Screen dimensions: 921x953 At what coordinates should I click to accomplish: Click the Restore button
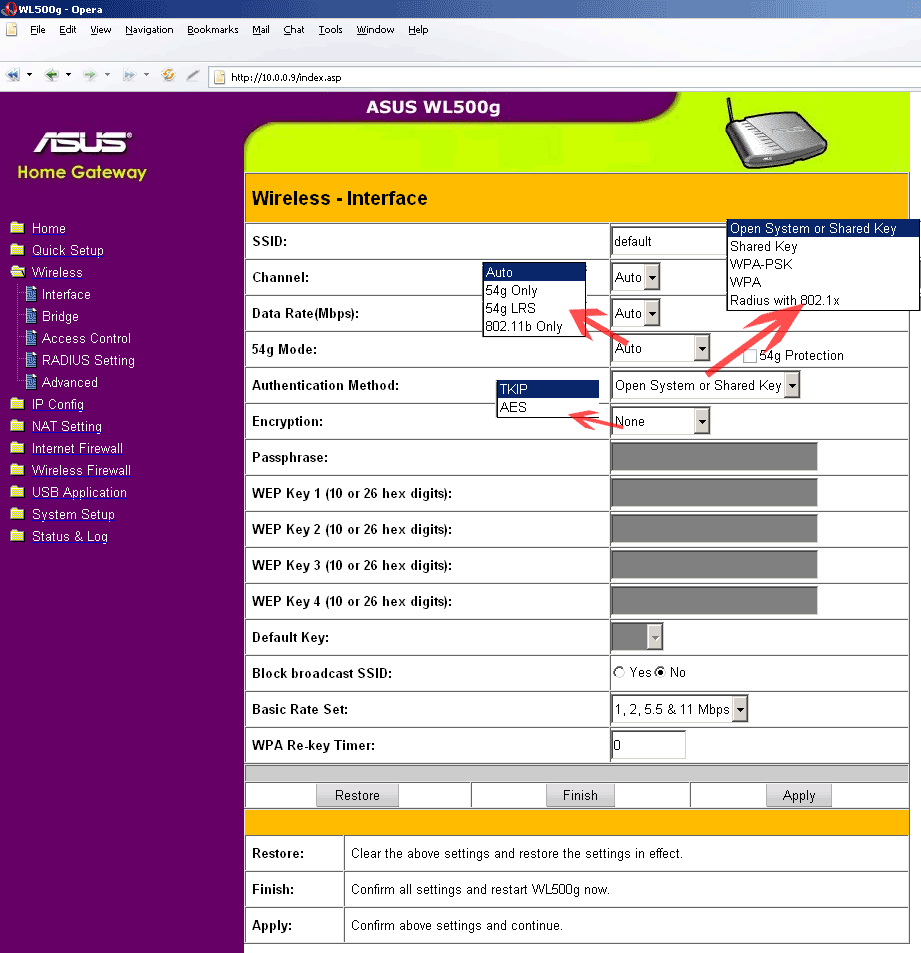357,795
